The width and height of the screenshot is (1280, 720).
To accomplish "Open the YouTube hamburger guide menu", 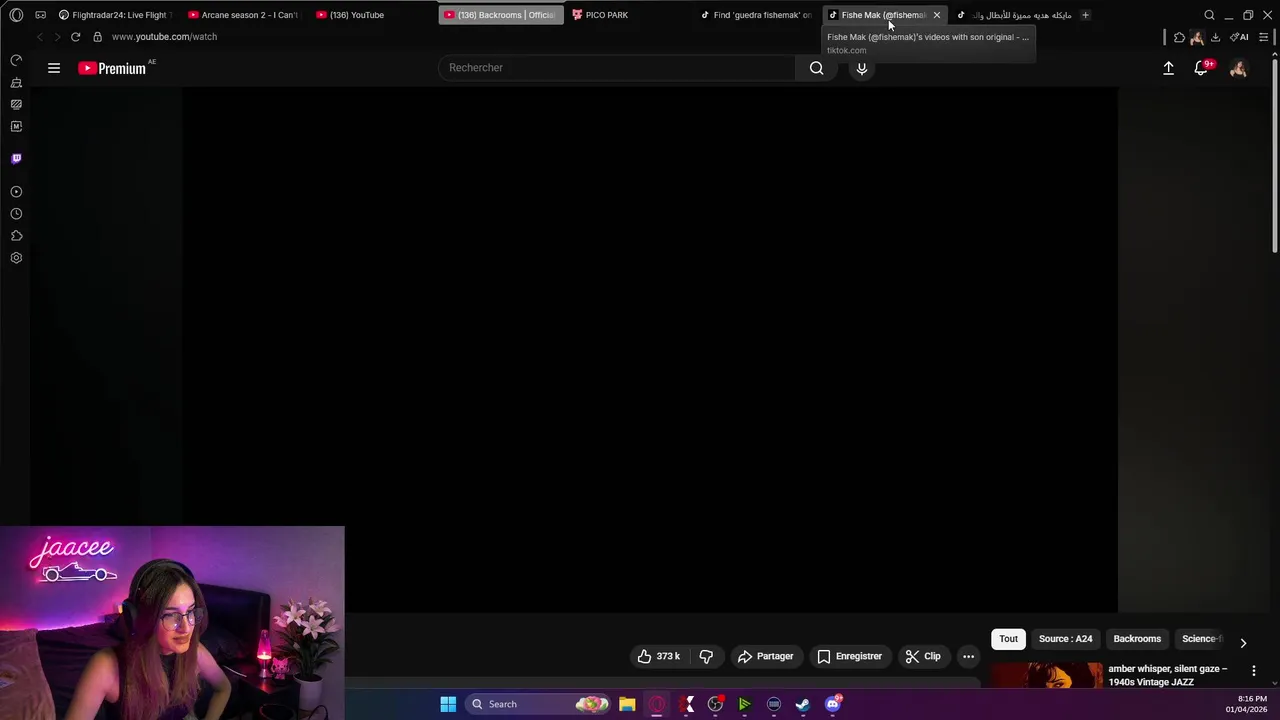I will click(54, 68).
